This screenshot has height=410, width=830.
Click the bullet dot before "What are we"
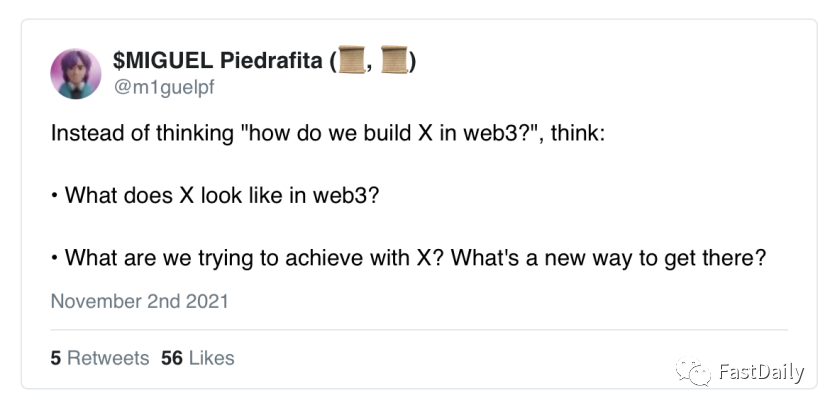[x=54, y=258]
